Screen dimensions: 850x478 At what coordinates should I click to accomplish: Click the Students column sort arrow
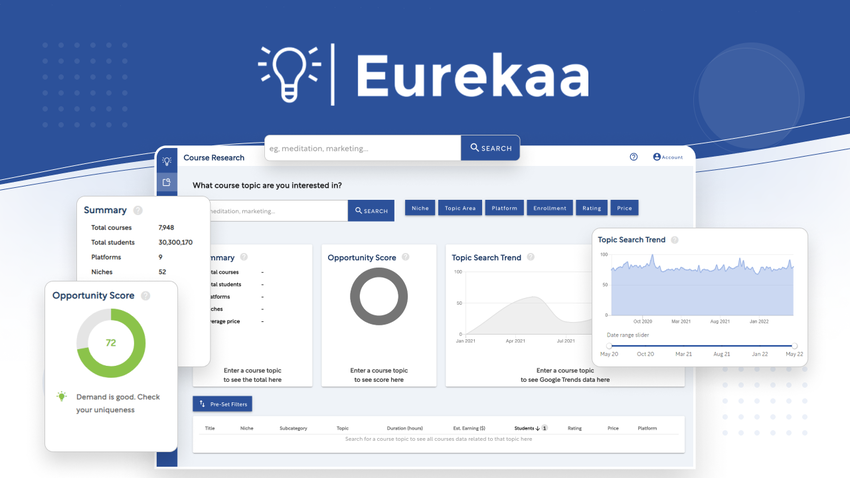[x=537, y=428]
